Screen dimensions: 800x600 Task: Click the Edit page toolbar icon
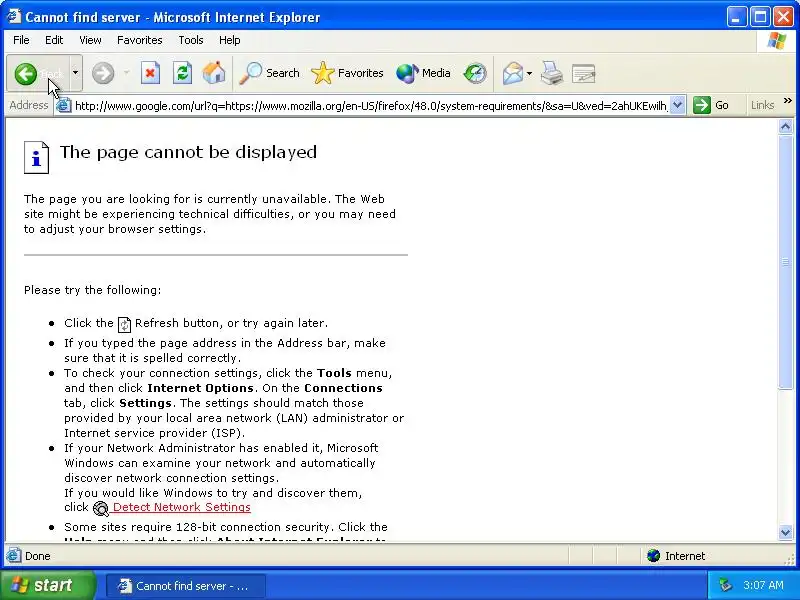584,73
